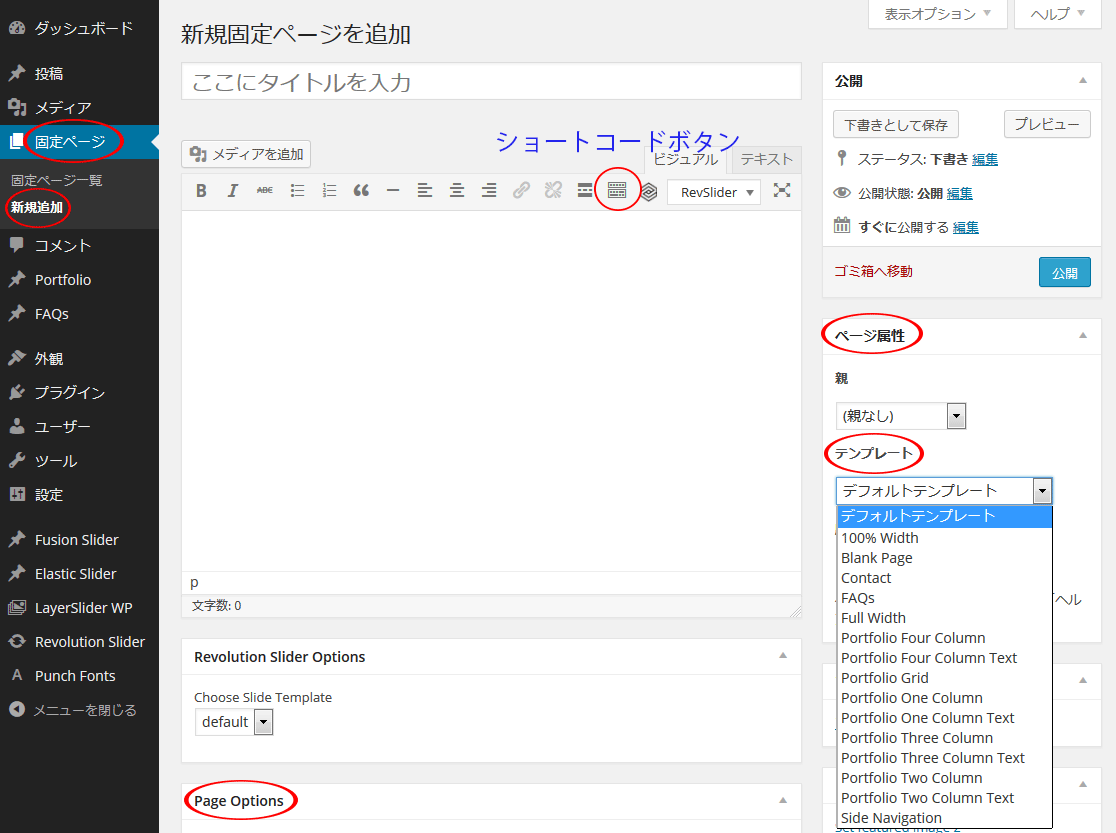Open Choose Slide Template dropdown

[234, 722]
